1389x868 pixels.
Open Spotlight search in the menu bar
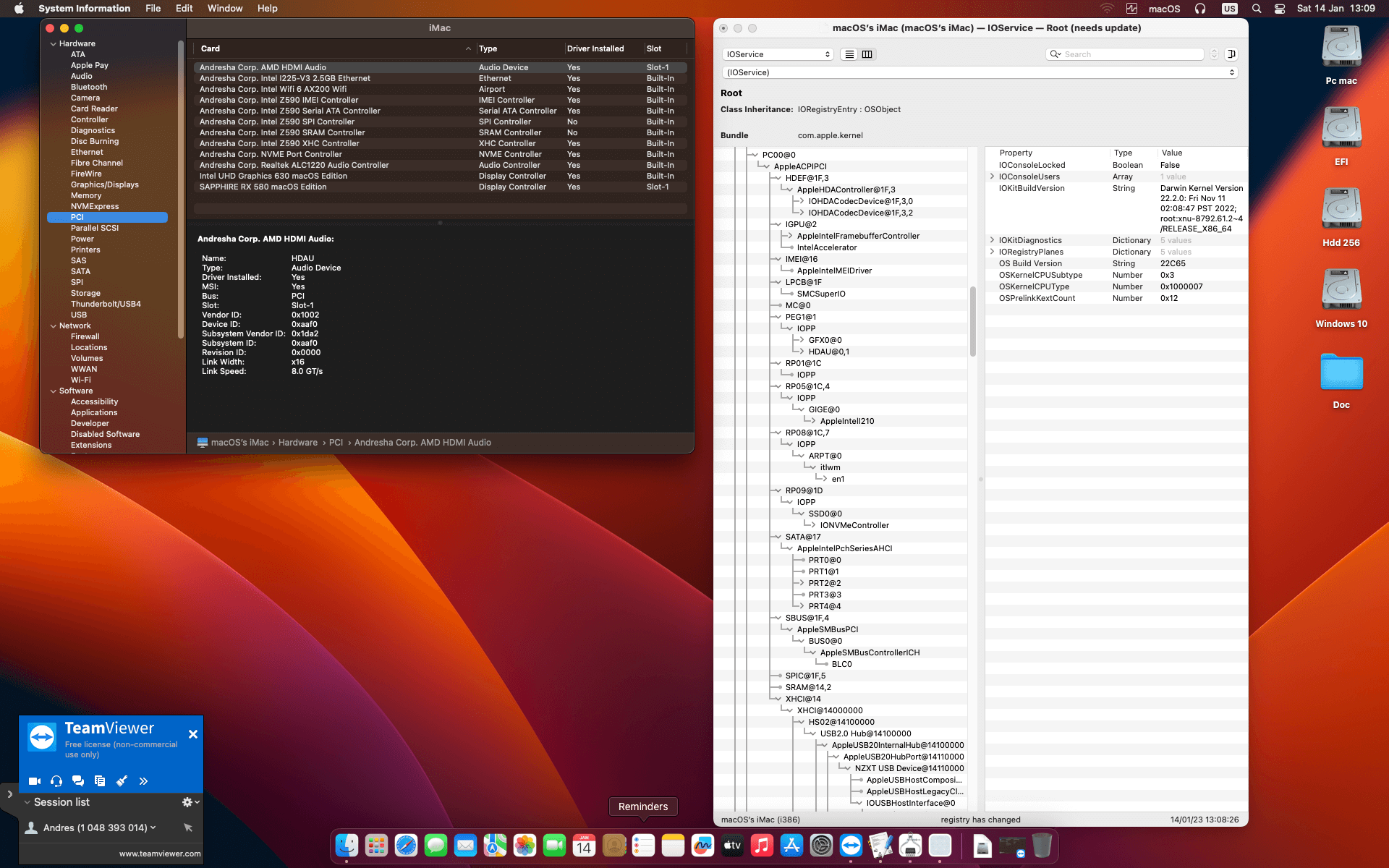pos(1257,9)
